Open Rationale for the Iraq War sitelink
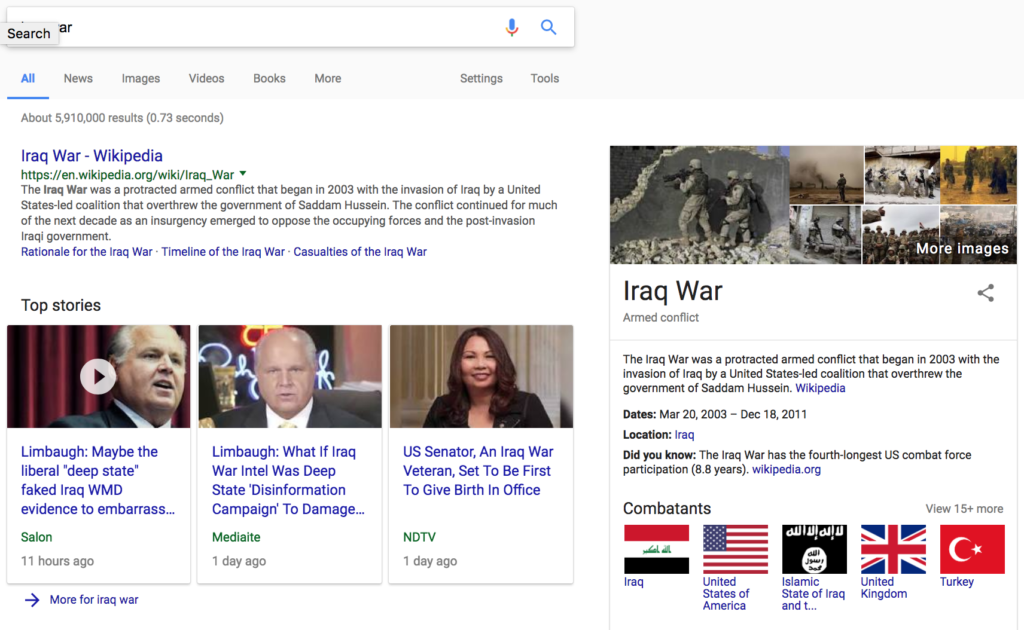Screen dimensions: 1024x630 point(86,252)
